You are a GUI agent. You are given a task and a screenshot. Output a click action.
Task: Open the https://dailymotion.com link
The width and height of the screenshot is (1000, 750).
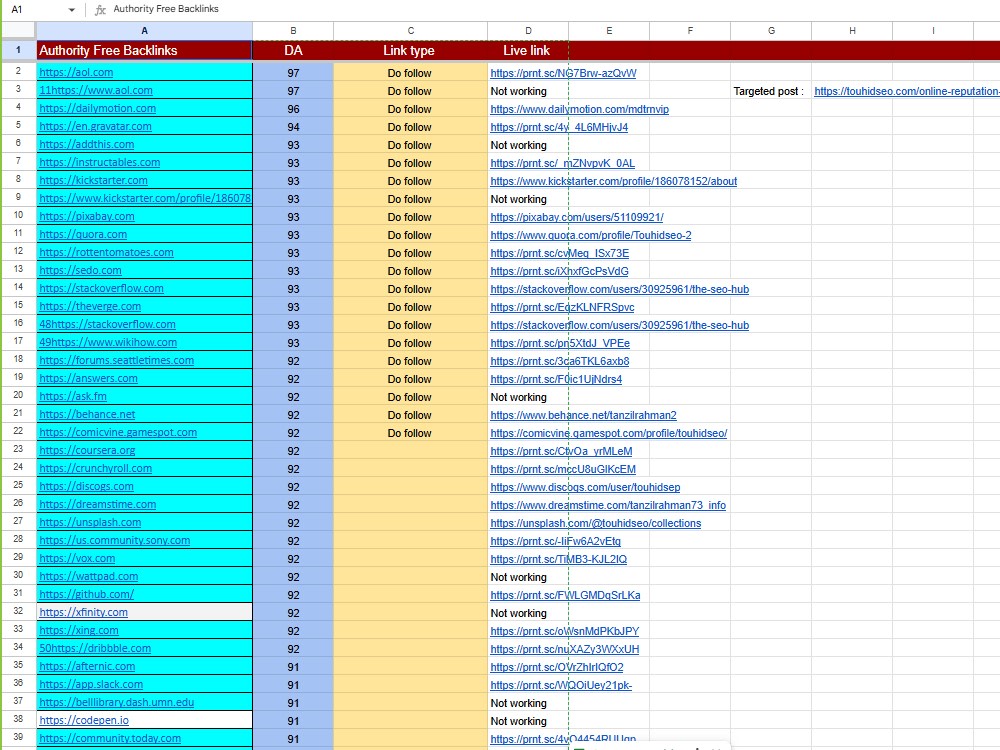coord(98,108)
